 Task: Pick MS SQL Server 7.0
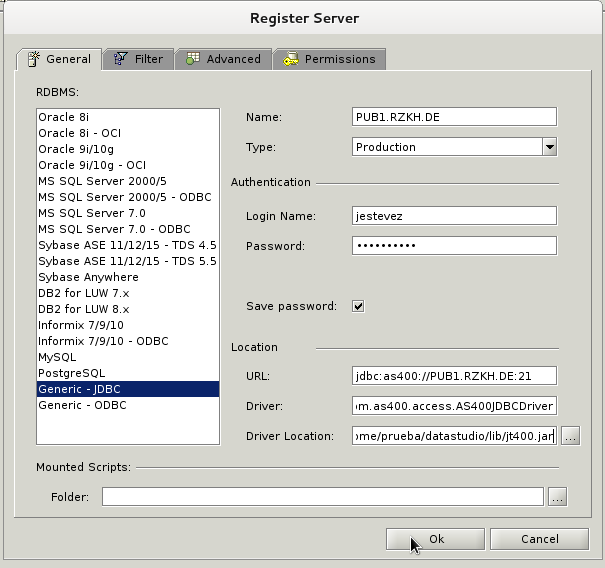point(128,213)
